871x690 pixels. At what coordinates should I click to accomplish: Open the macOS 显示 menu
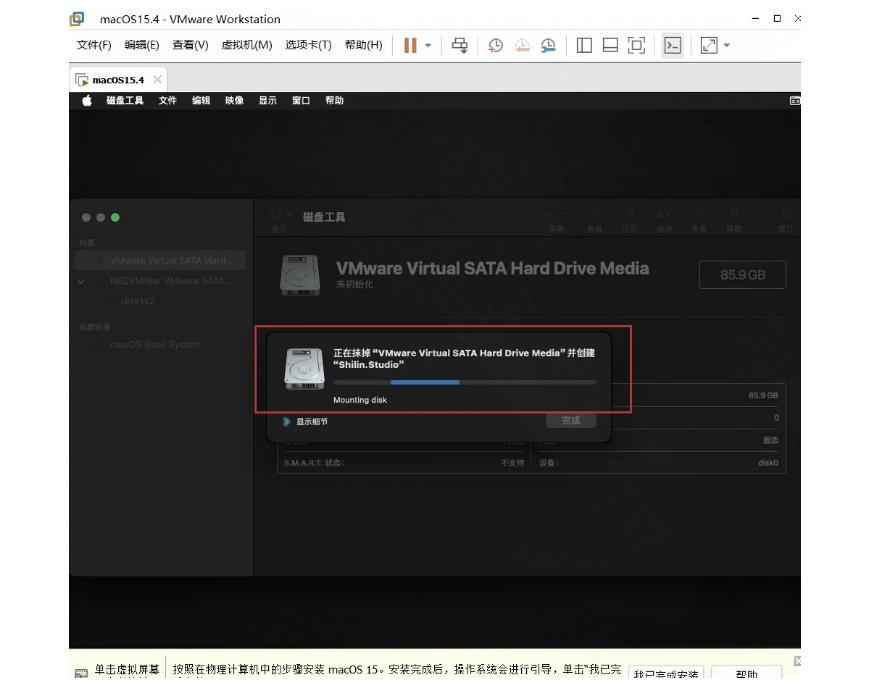point(267,101)
